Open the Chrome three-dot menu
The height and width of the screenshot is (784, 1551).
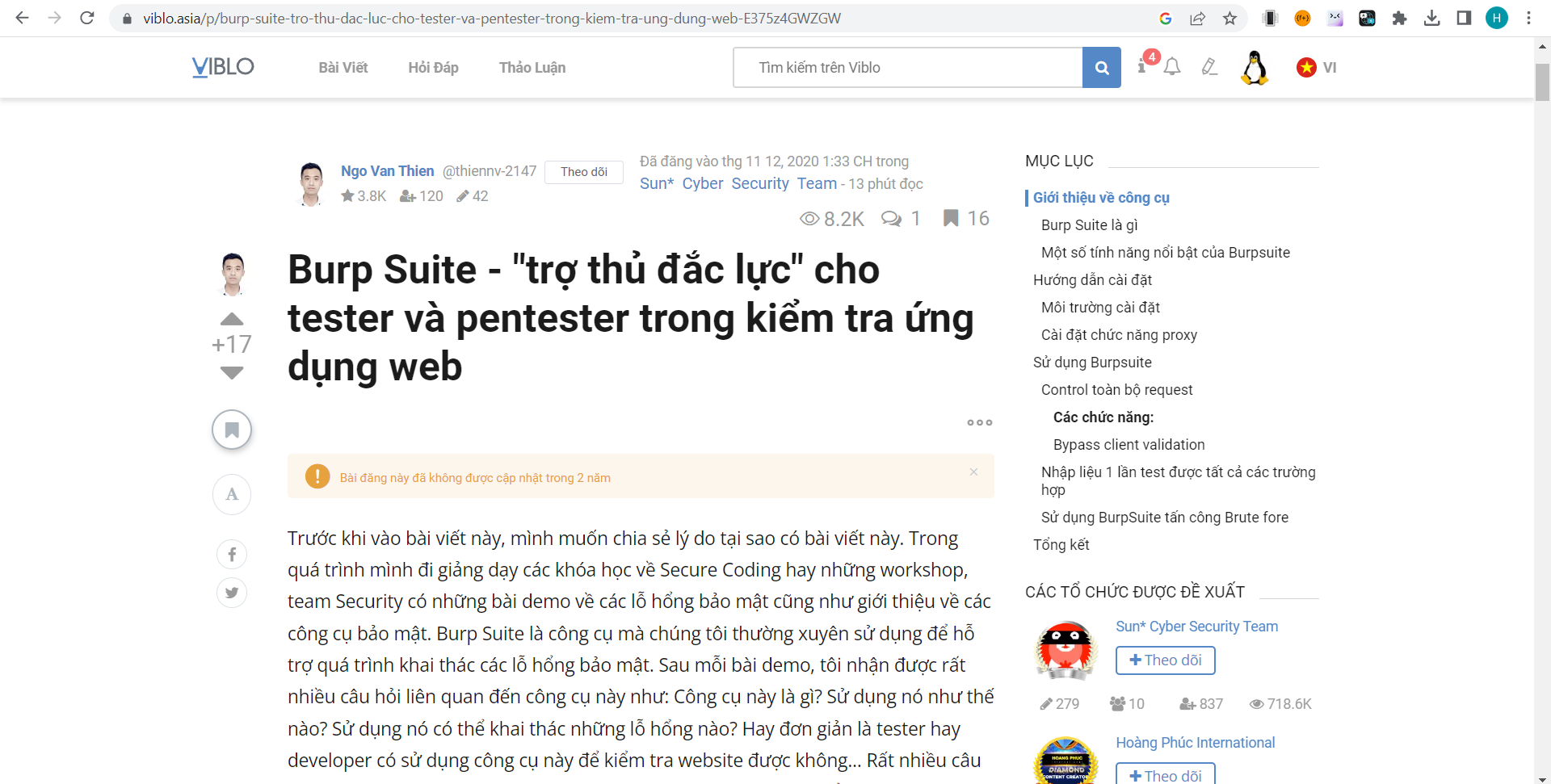(x=1528, y=18)
